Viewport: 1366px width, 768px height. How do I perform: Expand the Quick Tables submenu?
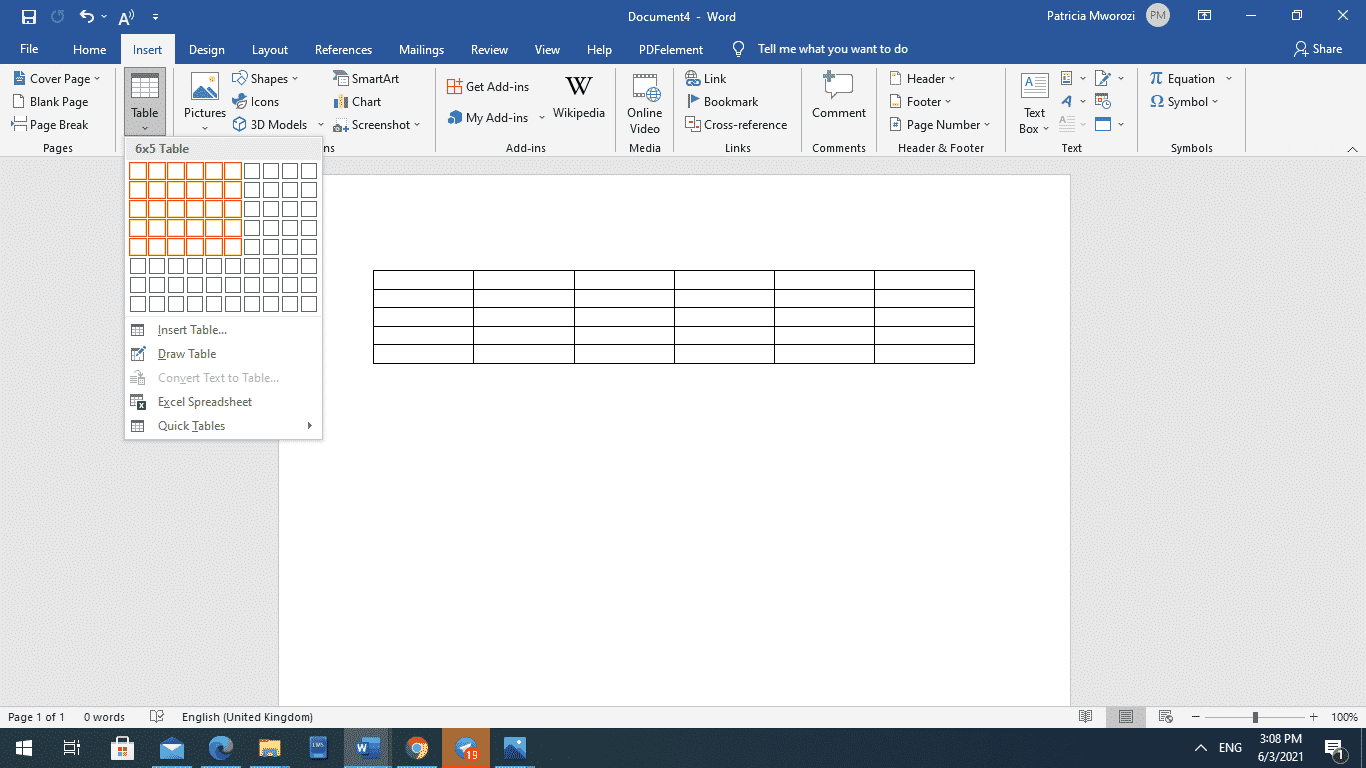click(192, 425)
